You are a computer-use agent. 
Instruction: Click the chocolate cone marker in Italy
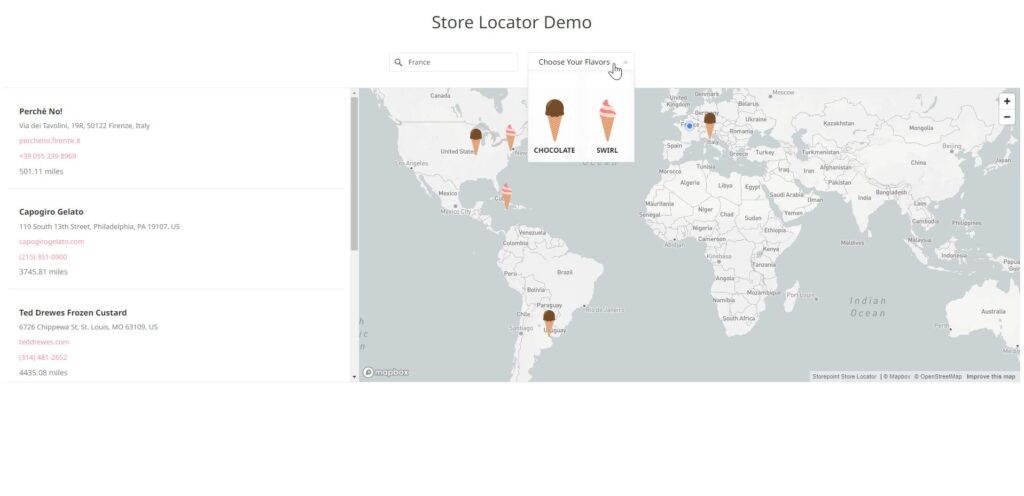[710, 124]
